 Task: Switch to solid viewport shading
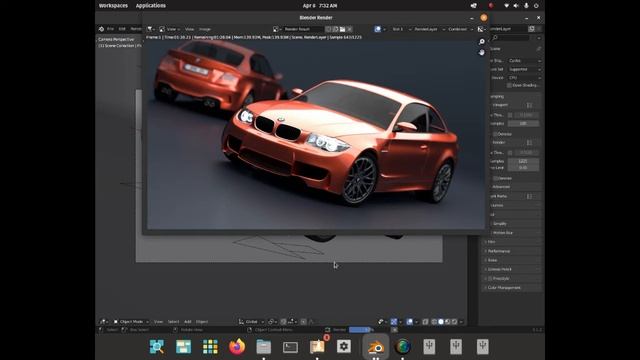441,322
